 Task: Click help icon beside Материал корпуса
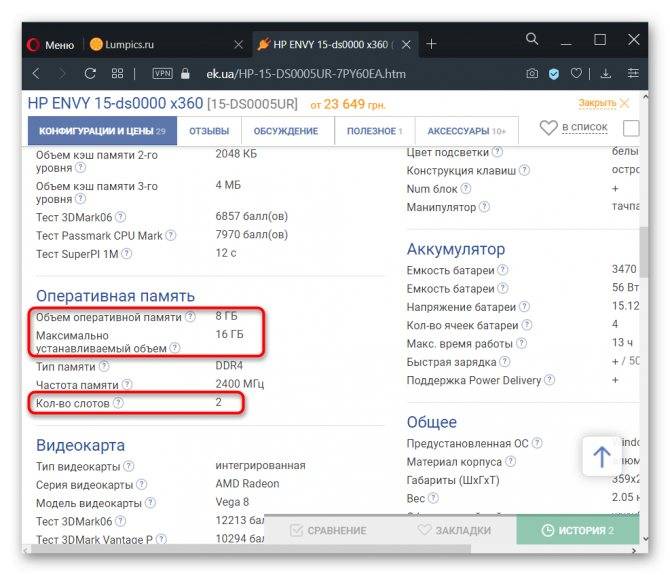[510, 461]
